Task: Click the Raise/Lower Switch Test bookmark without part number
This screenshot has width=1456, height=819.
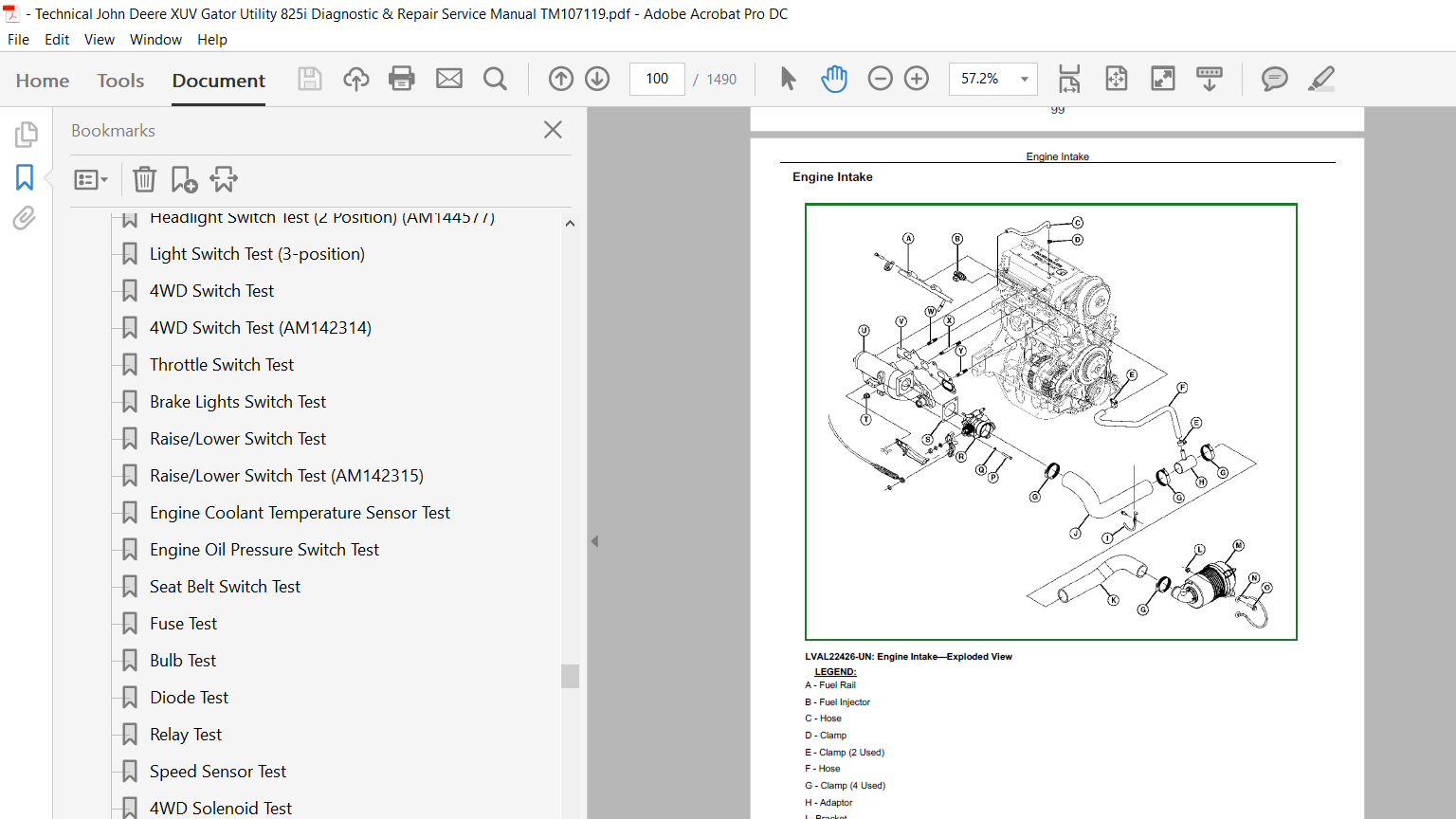Action: click(238, 439)
